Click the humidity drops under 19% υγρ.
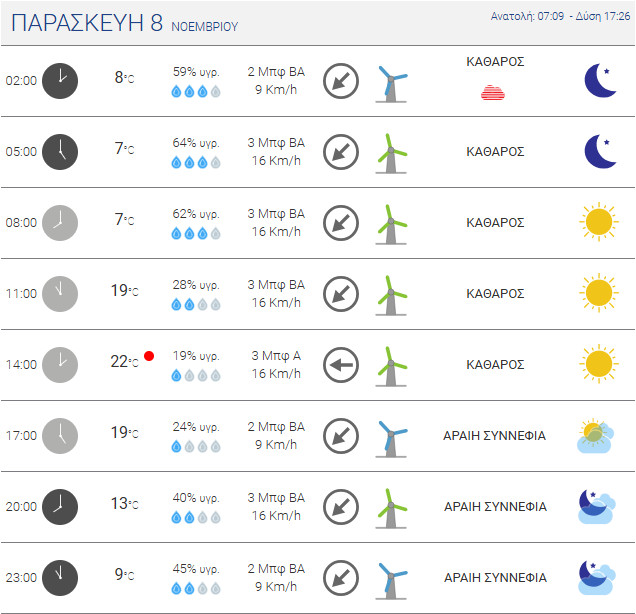The width and height of the screenshot is (636, 614). click(196, 375)
